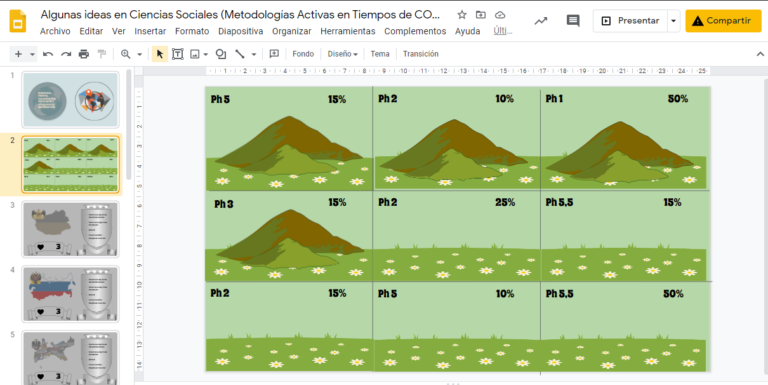Click the move to folder icon

(x=481, y=15)
